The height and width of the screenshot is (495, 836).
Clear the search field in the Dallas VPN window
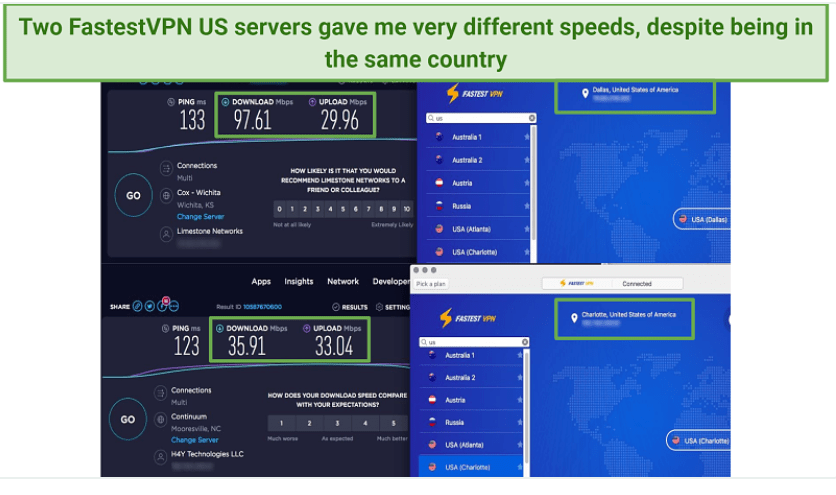531,118
